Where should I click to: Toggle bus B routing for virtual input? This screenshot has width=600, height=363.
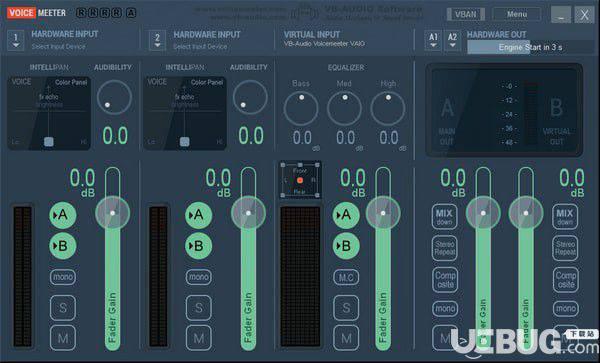pyautogui.click(x=346, y=246)
